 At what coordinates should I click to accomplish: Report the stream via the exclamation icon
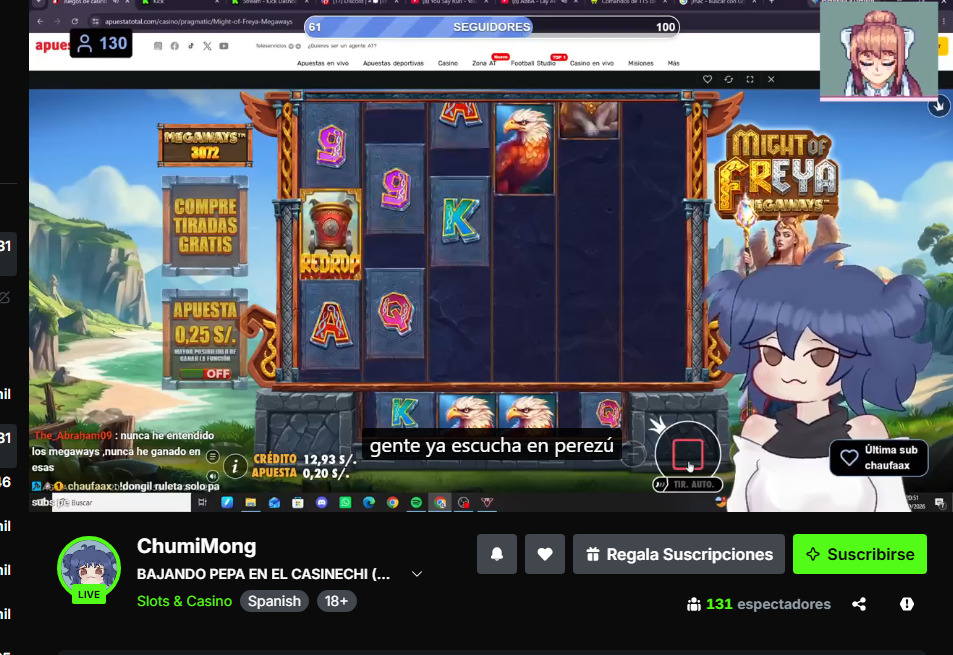[907, 604]
